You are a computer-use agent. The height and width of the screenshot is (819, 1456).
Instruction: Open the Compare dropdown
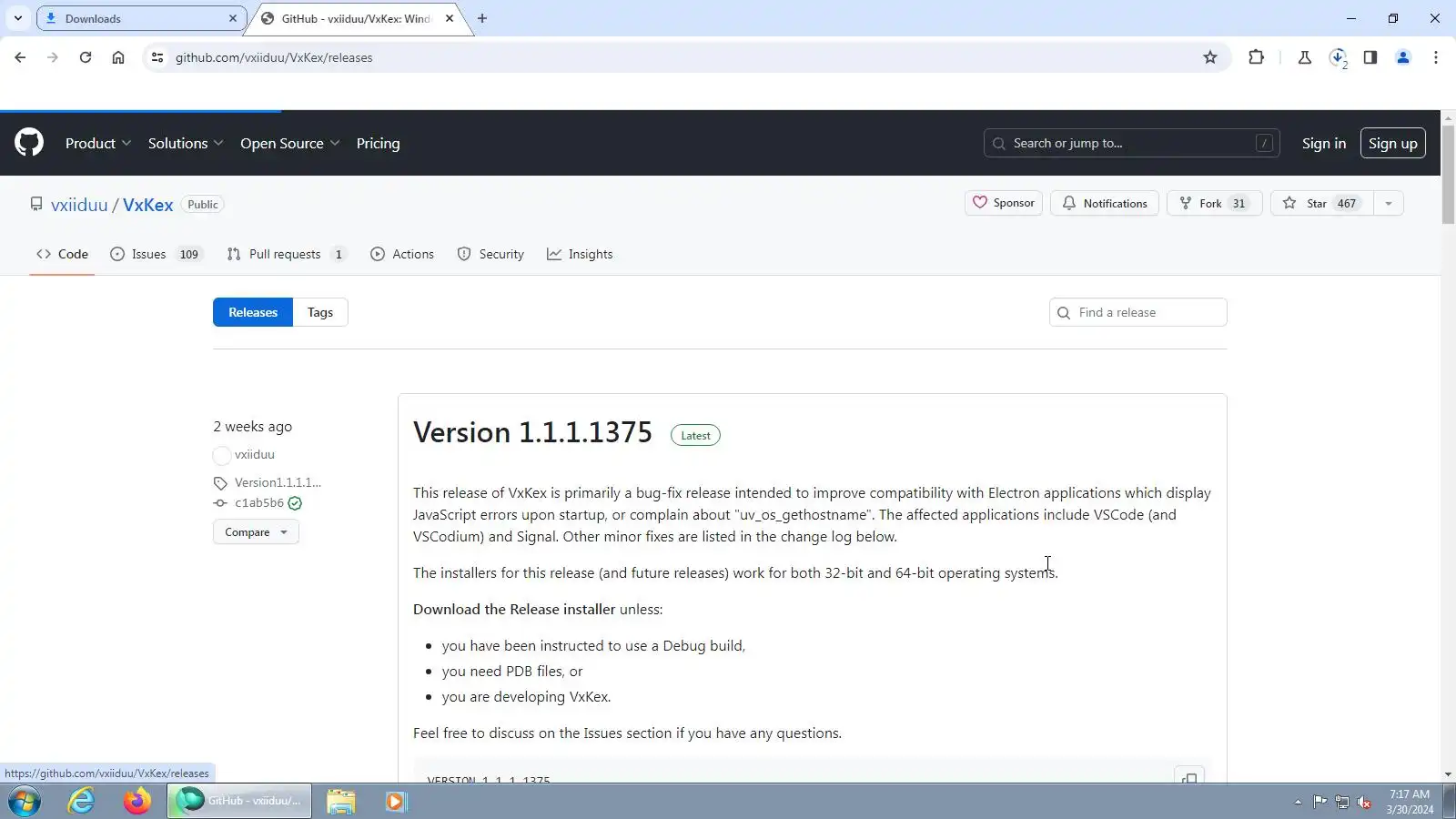256,532
